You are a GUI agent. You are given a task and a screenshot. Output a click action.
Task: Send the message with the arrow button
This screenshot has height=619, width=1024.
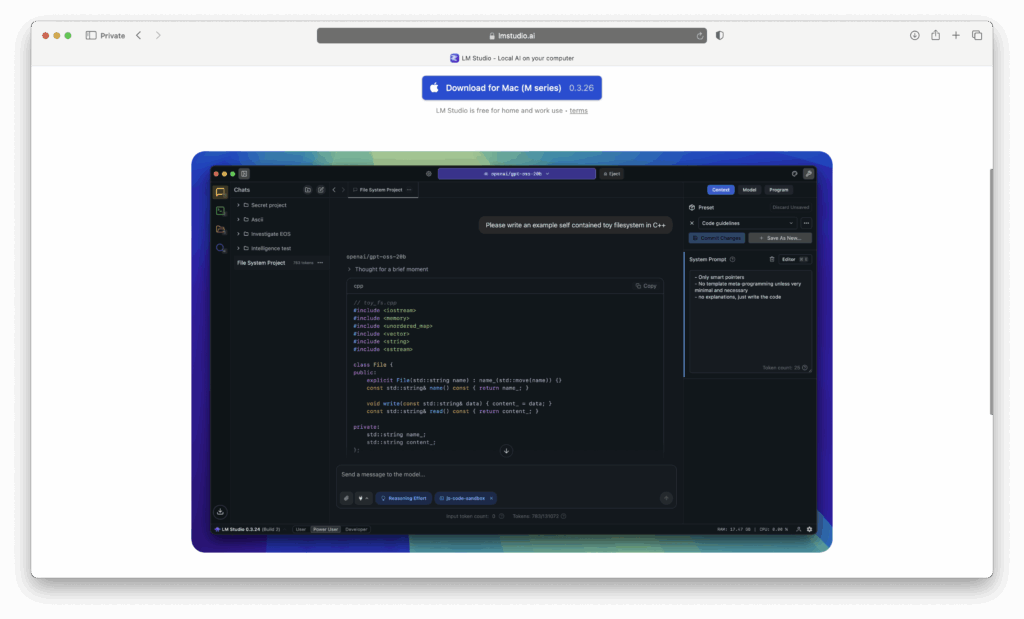pyautogui.click(x=666, y=498)
